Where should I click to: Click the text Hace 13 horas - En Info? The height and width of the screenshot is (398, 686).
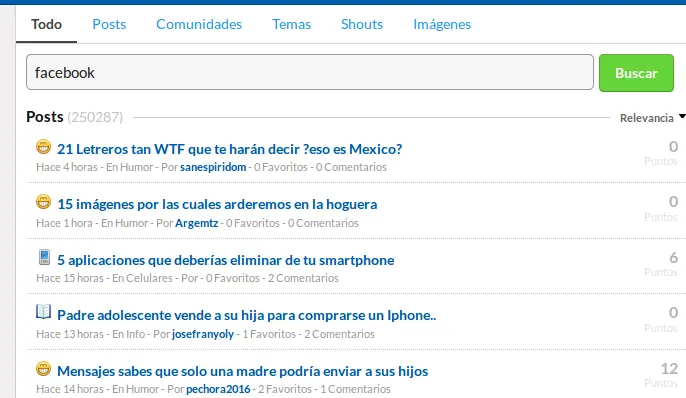[x=91, y=334]
